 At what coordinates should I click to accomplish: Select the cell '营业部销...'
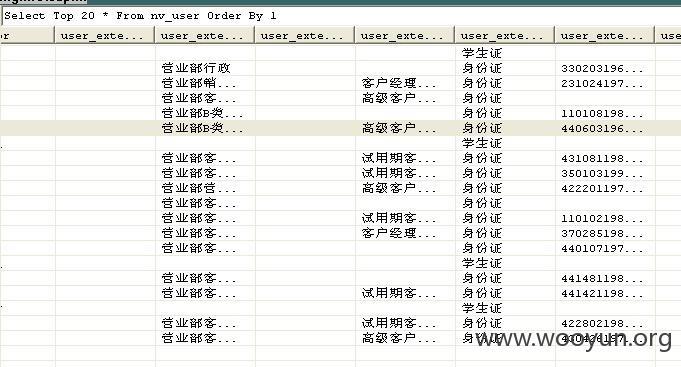(198, 83)
